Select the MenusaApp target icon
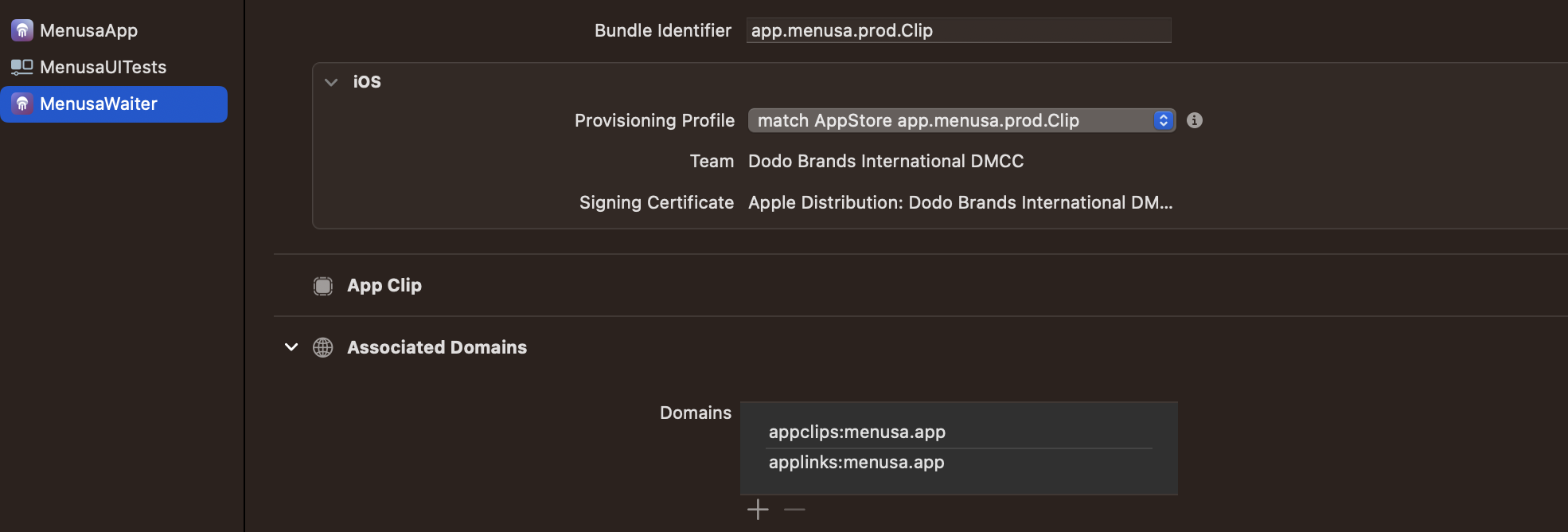 pyautogui.click(x=22, y=30)
